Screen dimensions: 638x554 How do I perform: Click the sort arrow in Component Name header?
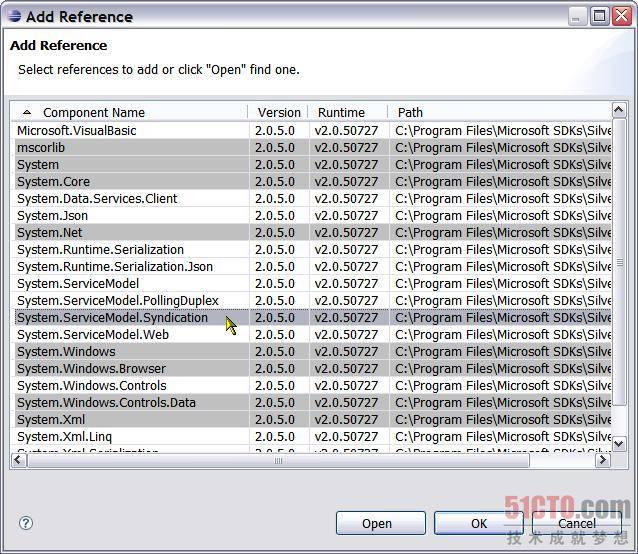[x=27, y=112]
